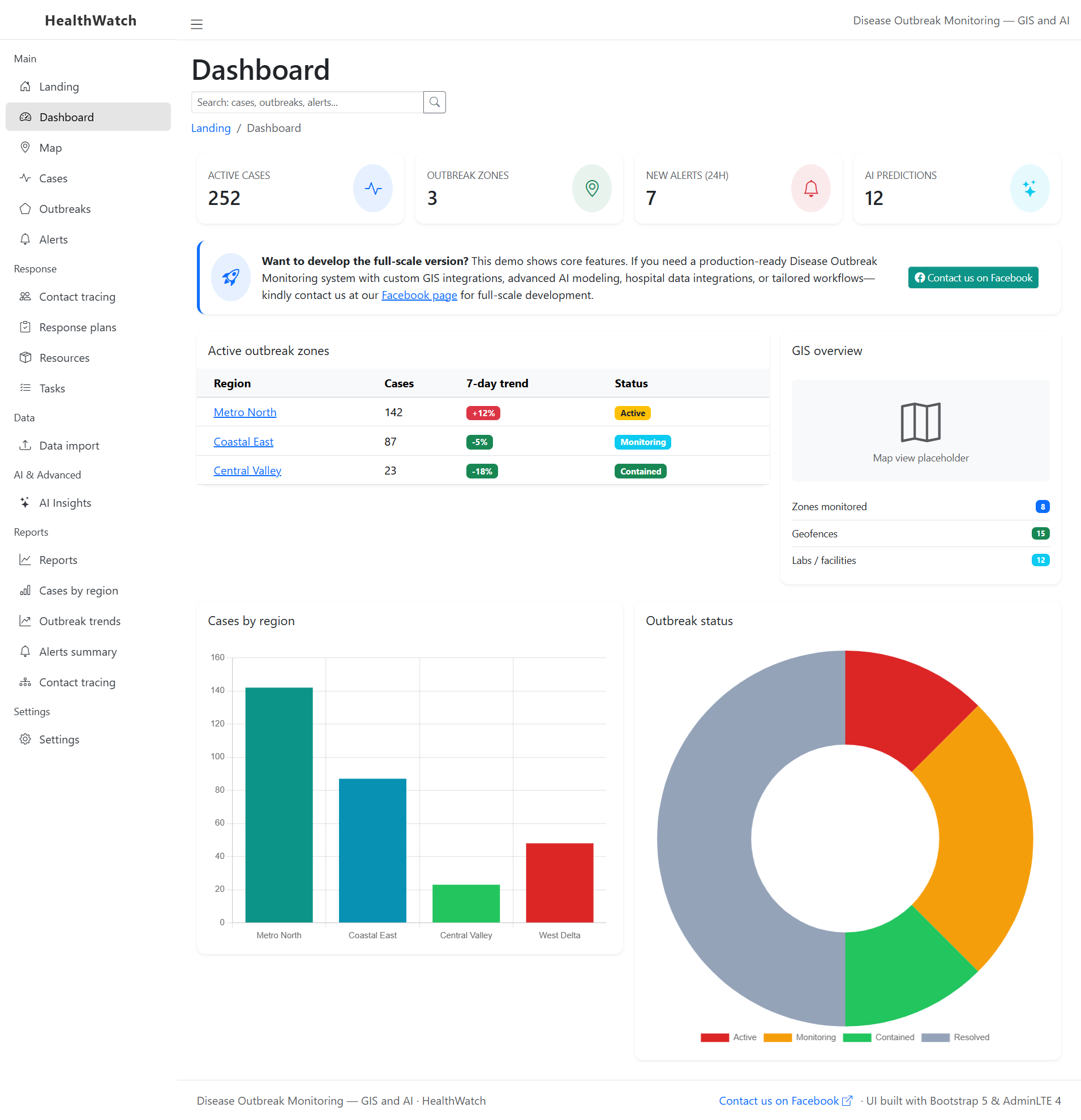Open Cases by region report icon
Viewport: 1081px width, 1120px height.
pos(25,590)
